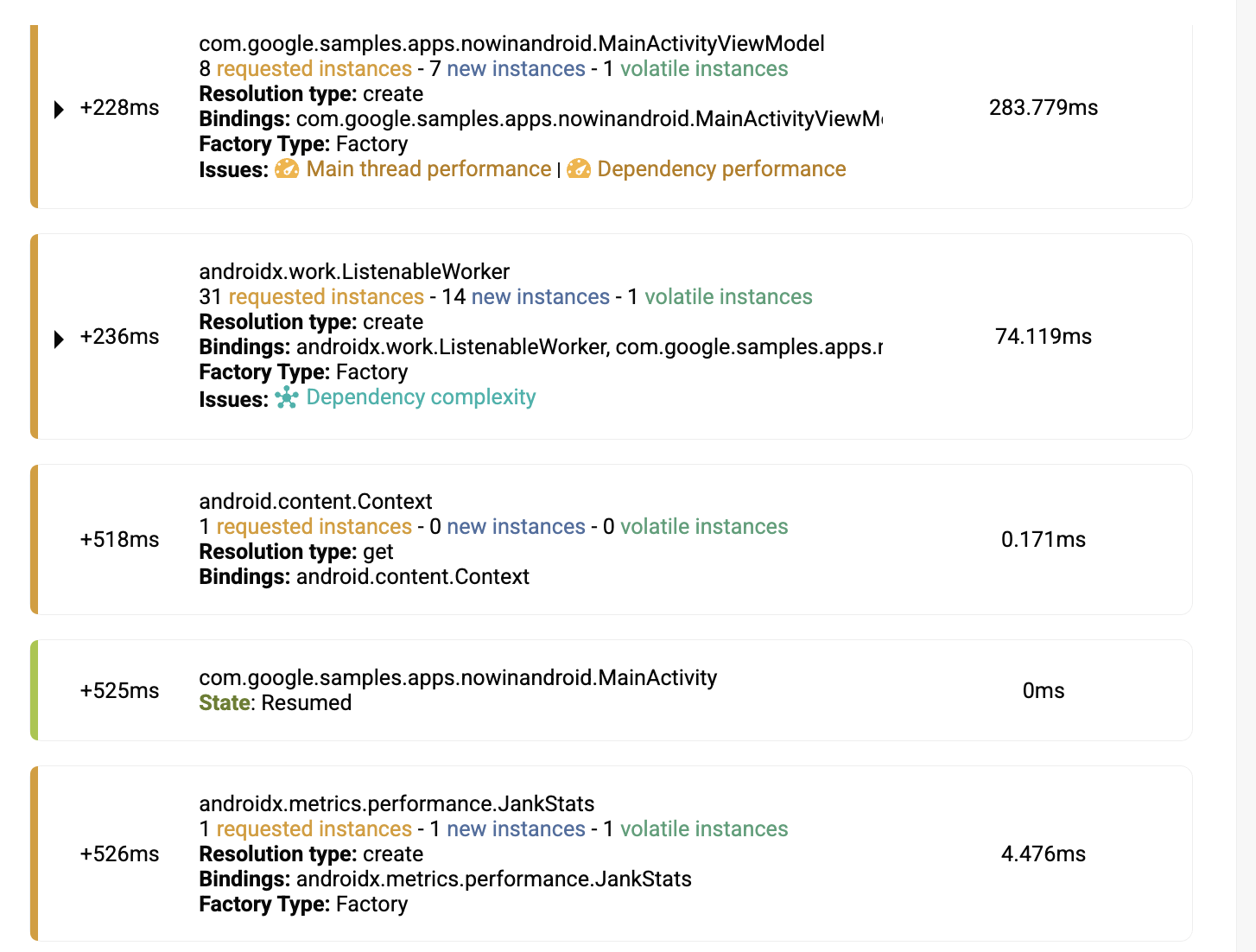This screenshot has height=952, width=1256.
Task: Click the JankStats entry title
Action: 396,804
